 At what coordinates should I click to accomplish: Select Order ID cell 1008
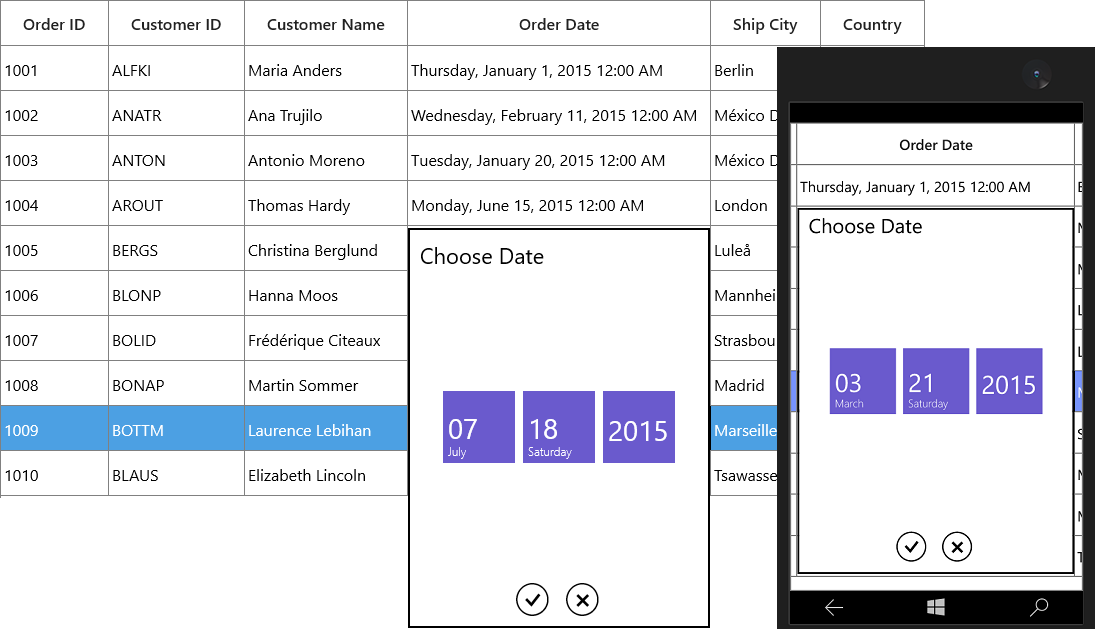point(54,384)
